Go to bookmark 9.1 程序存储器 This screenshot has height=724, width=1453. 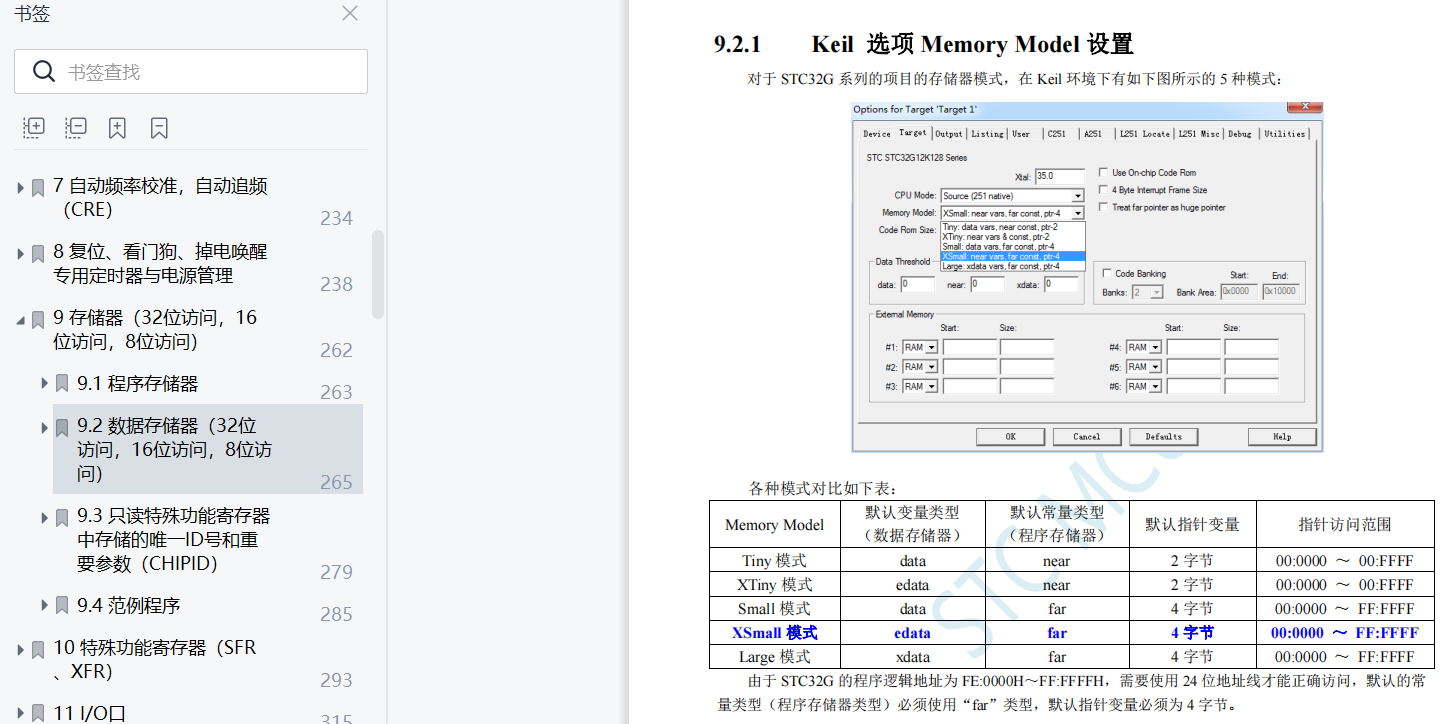[x=137, y=383]
